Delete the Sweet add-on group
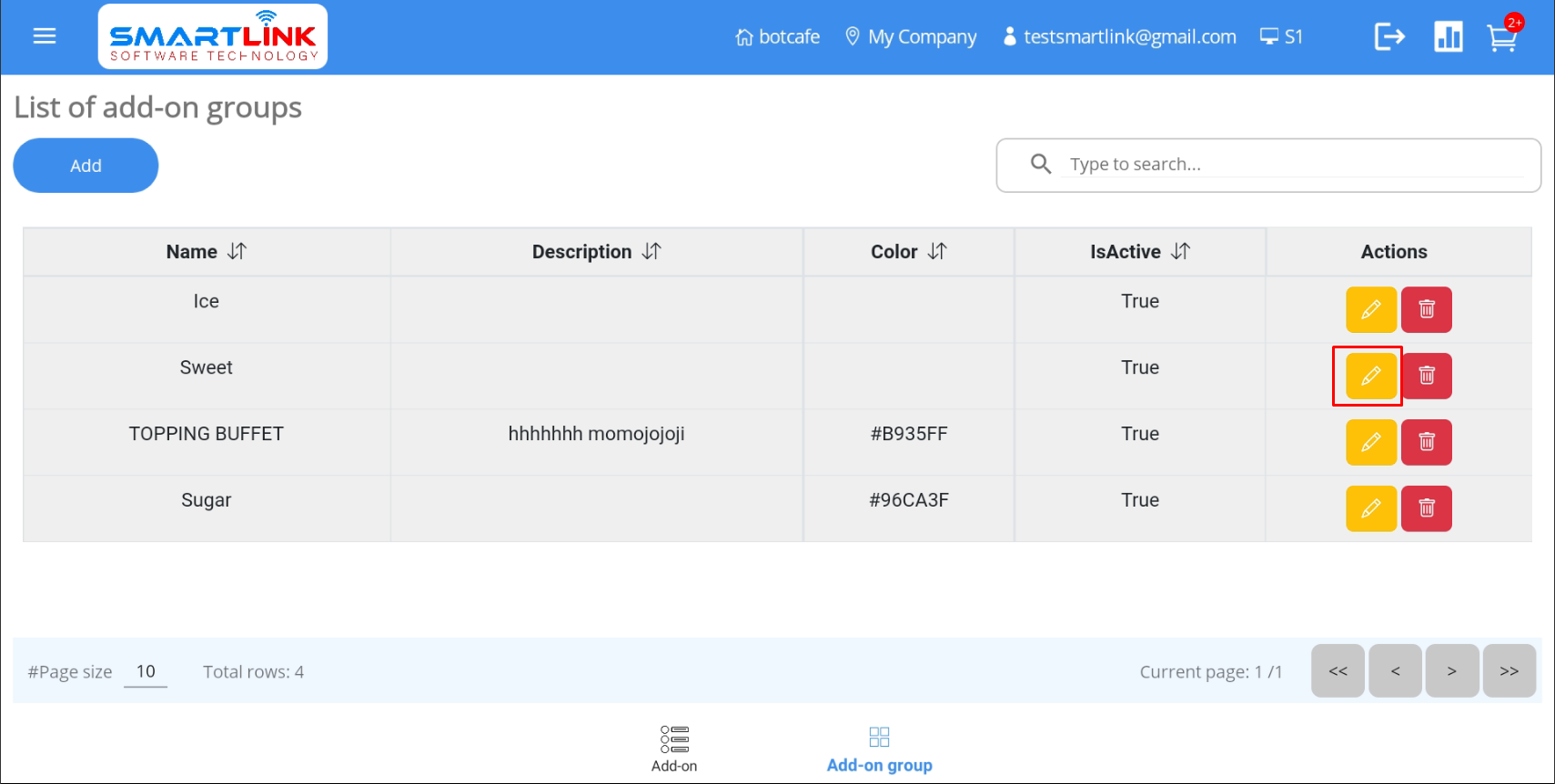The width and height of the screenshot is (1555, 784). [x=1426, y=376]
